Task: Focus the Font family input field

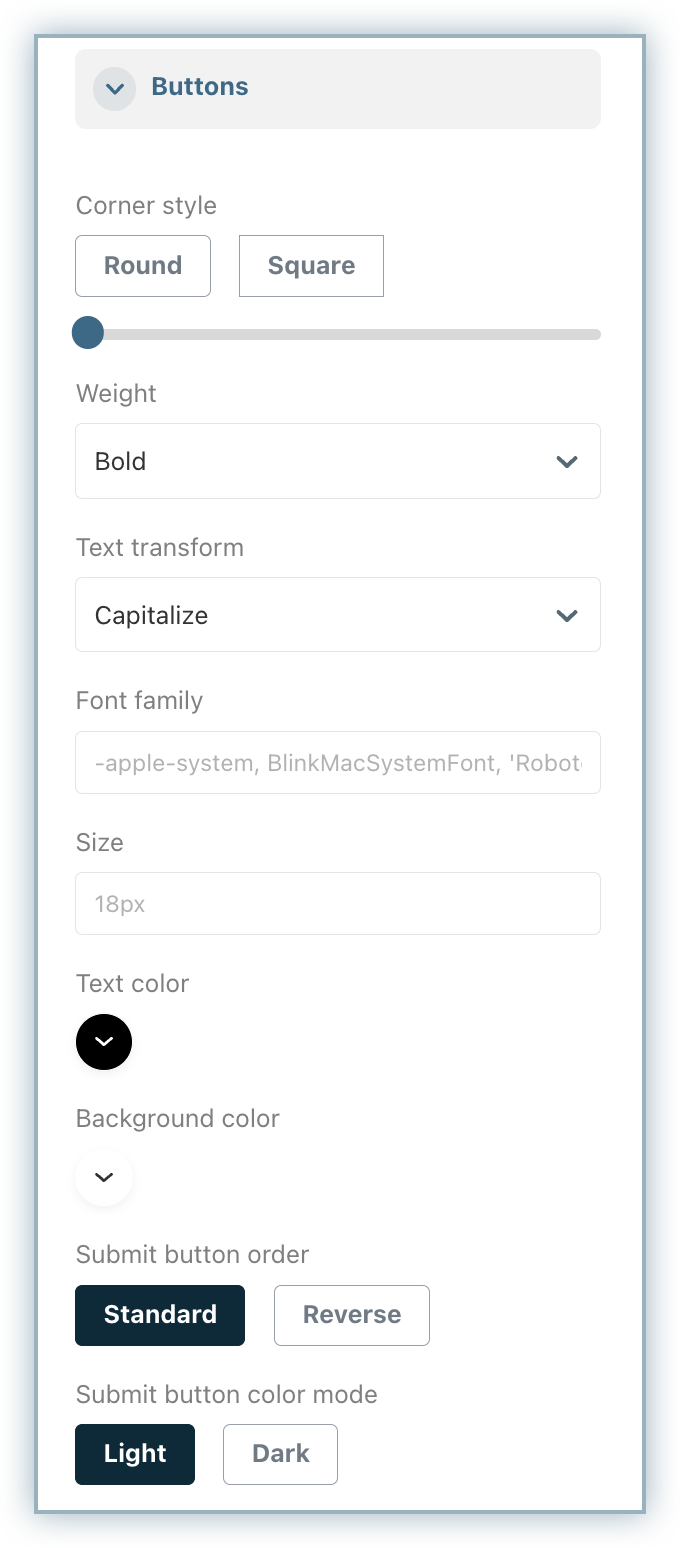Action: tap(338, 763)
